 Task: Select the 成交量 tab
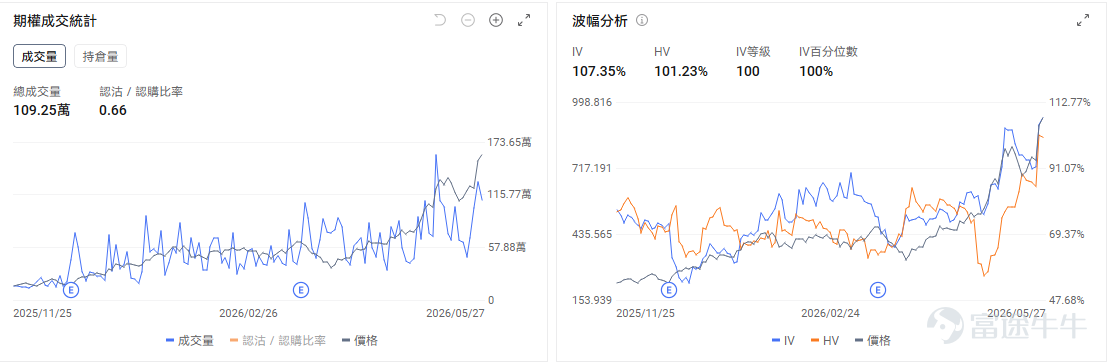(x=40, y=56)
